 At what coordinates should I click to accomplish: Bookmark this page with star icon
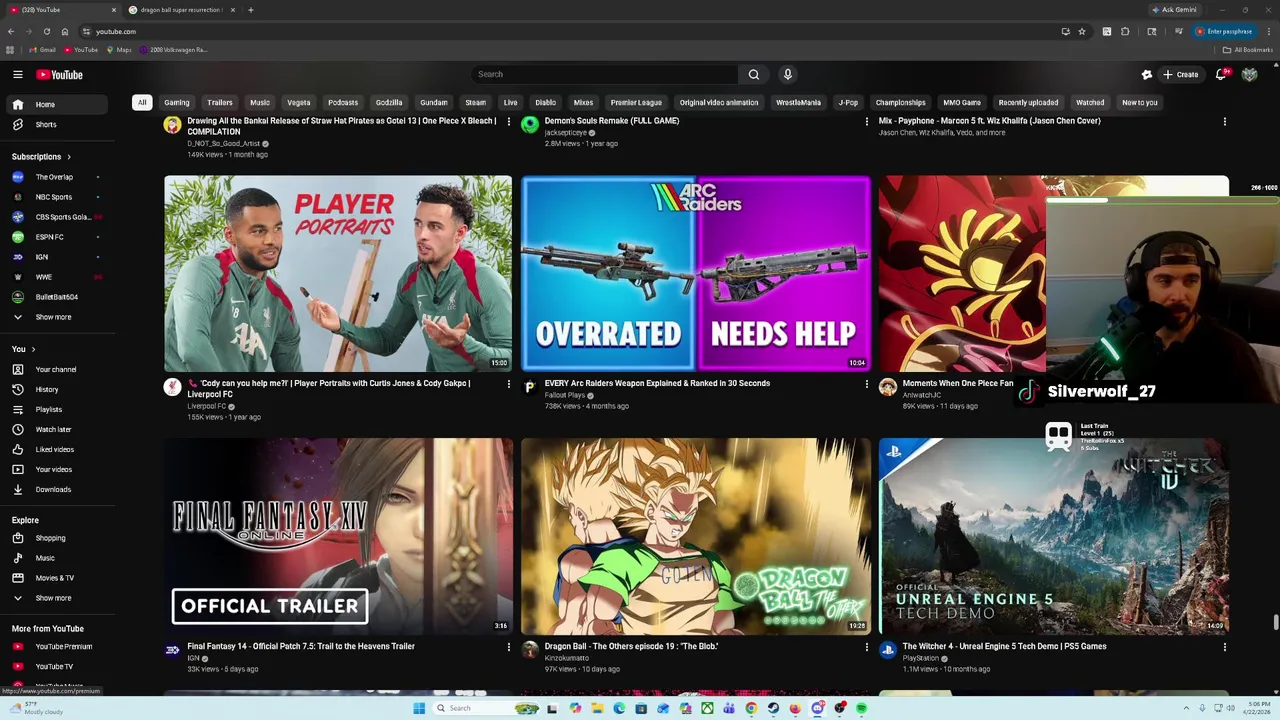pos(1082,31)
